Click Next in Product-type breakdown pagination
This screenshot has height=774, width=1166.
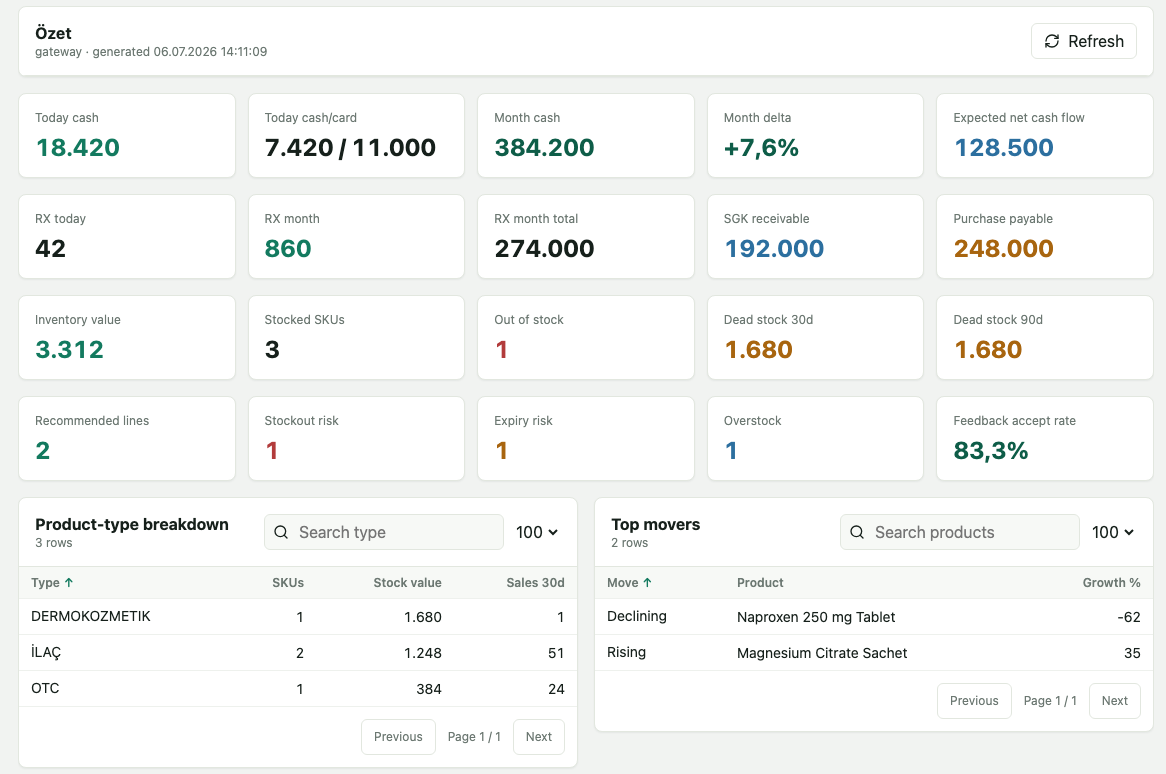[x=538, y=737]
